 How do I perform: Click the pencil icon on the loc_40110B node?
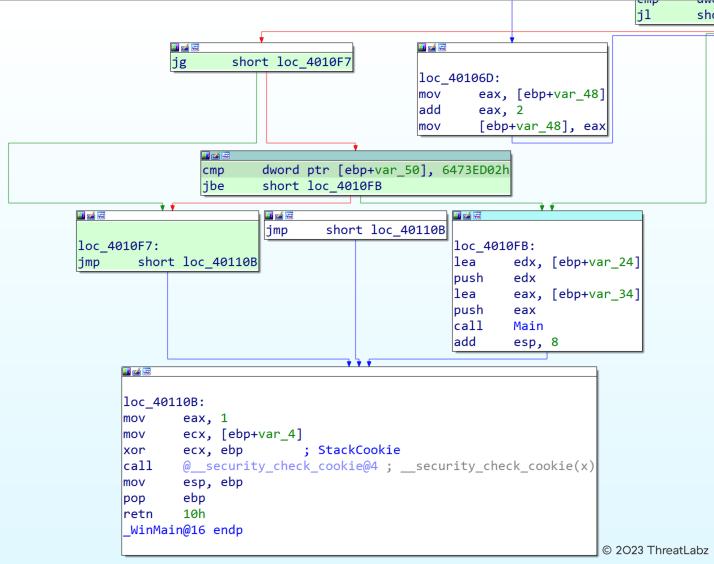(x=137, y=372)
